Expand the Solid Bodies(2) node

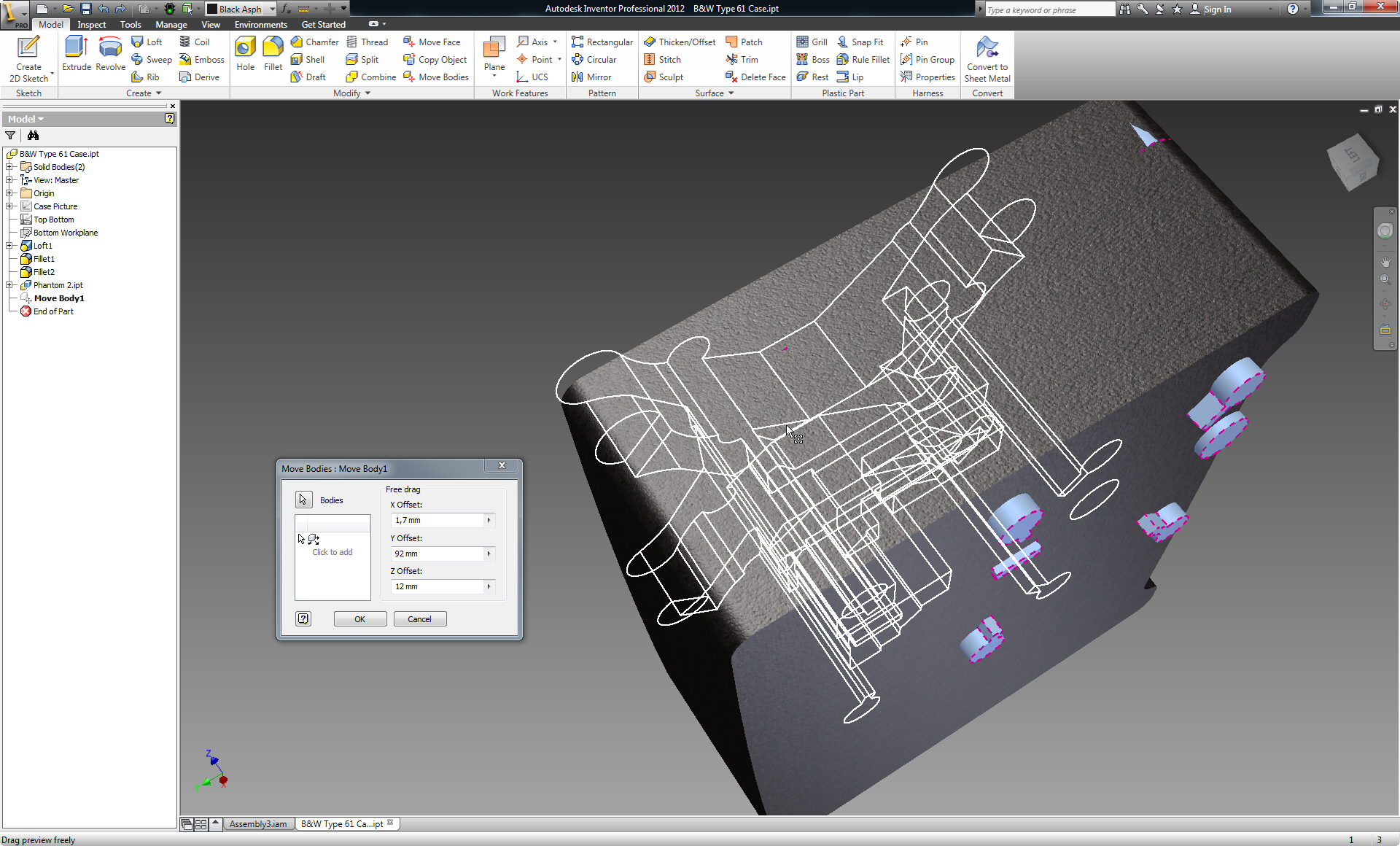click(x=9, y=167)
